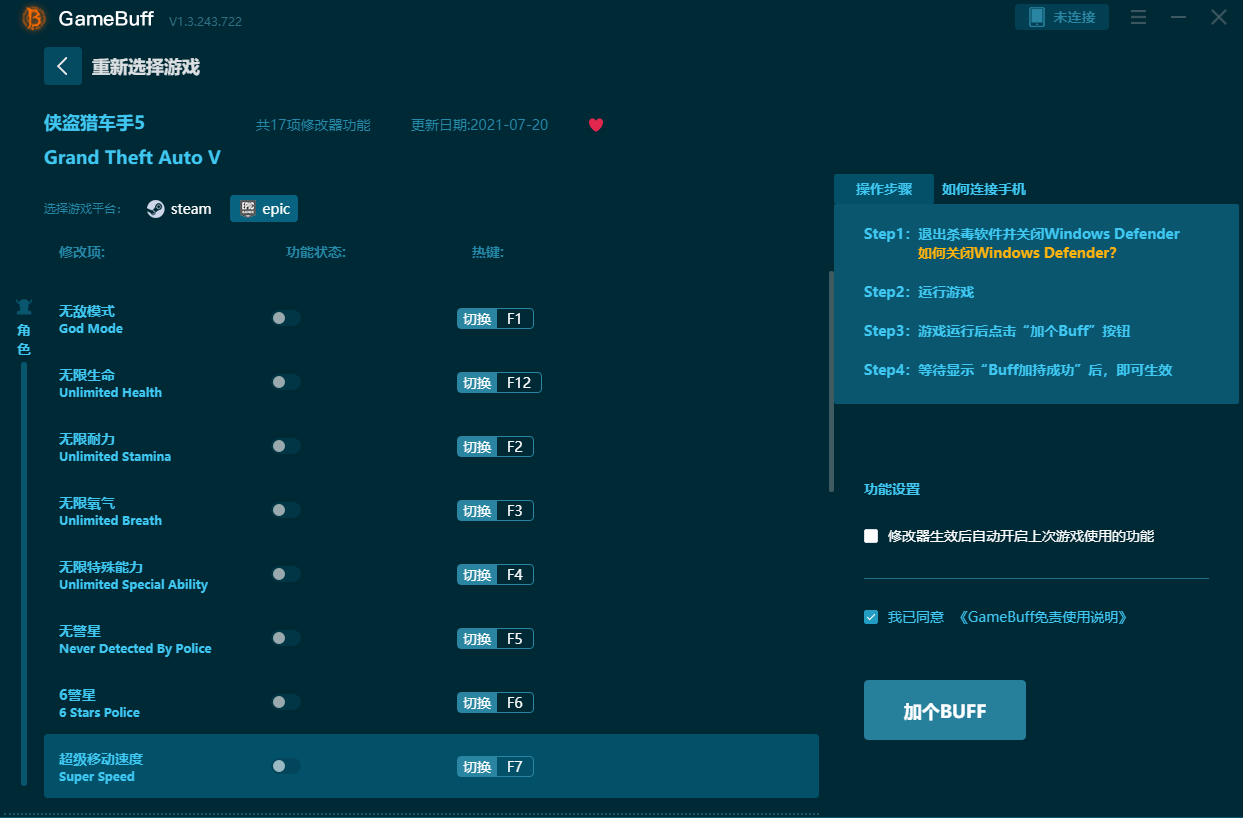Click Step3 instruction text
Viewport: 1243px width, 818px height.
(997, 331)
